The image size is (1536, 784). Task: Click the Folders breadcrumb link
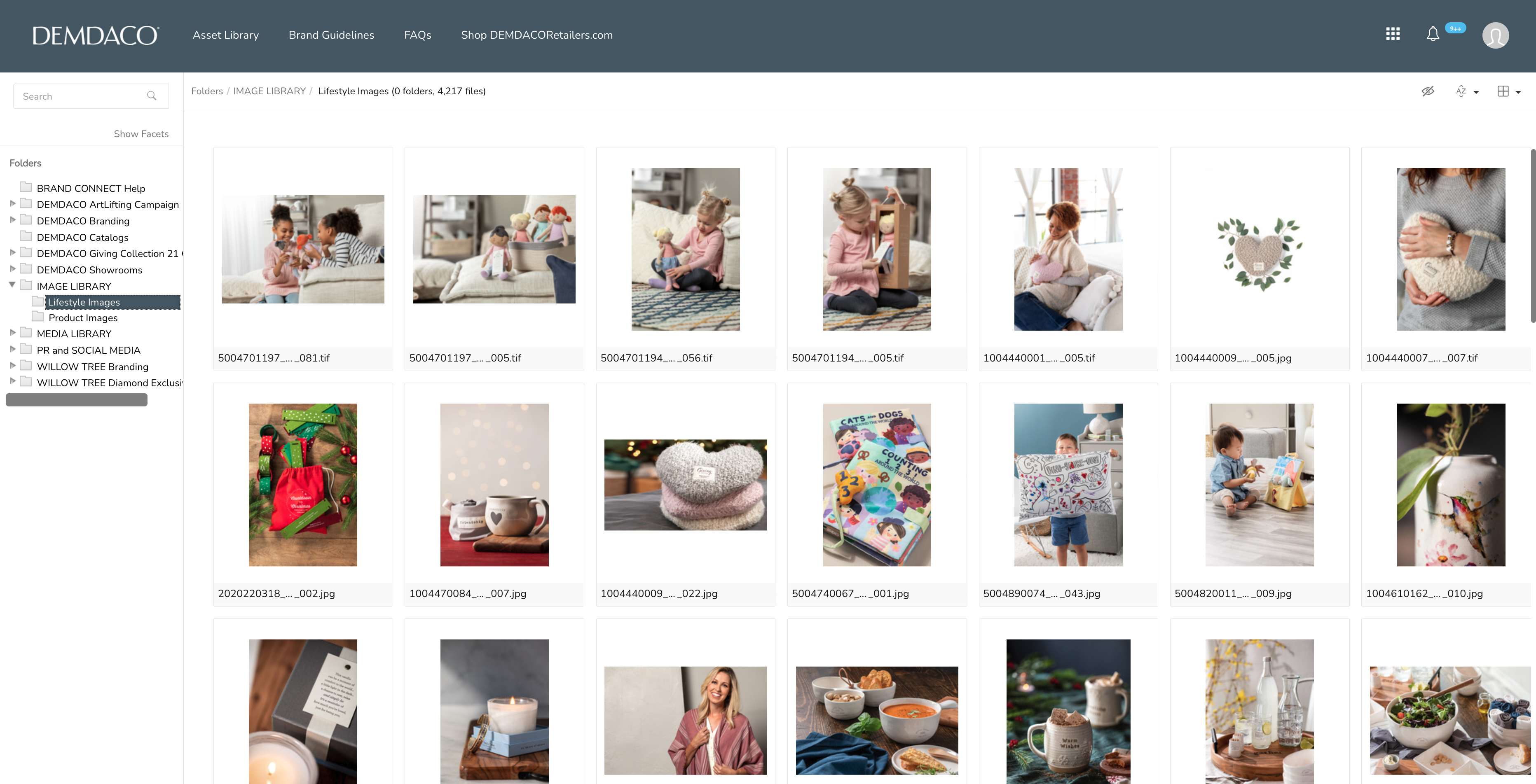pos(207,91)
